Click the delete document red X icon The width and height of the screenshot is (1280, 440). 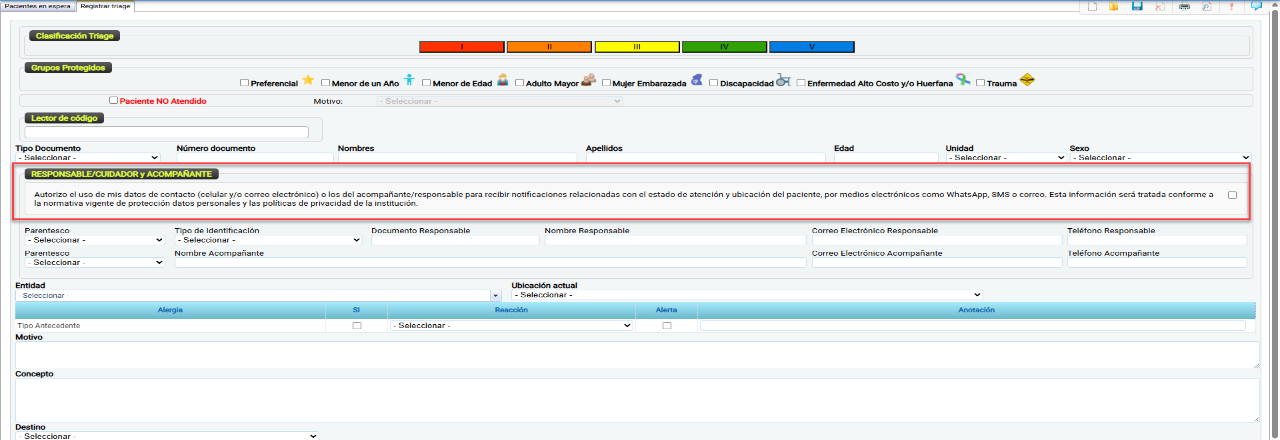(x=1160, y=6)
